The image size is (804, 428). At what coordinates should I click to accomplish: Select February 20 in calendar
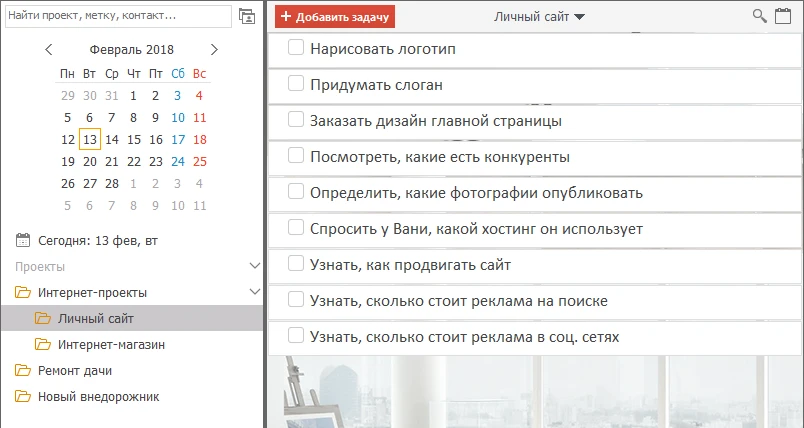90,161
